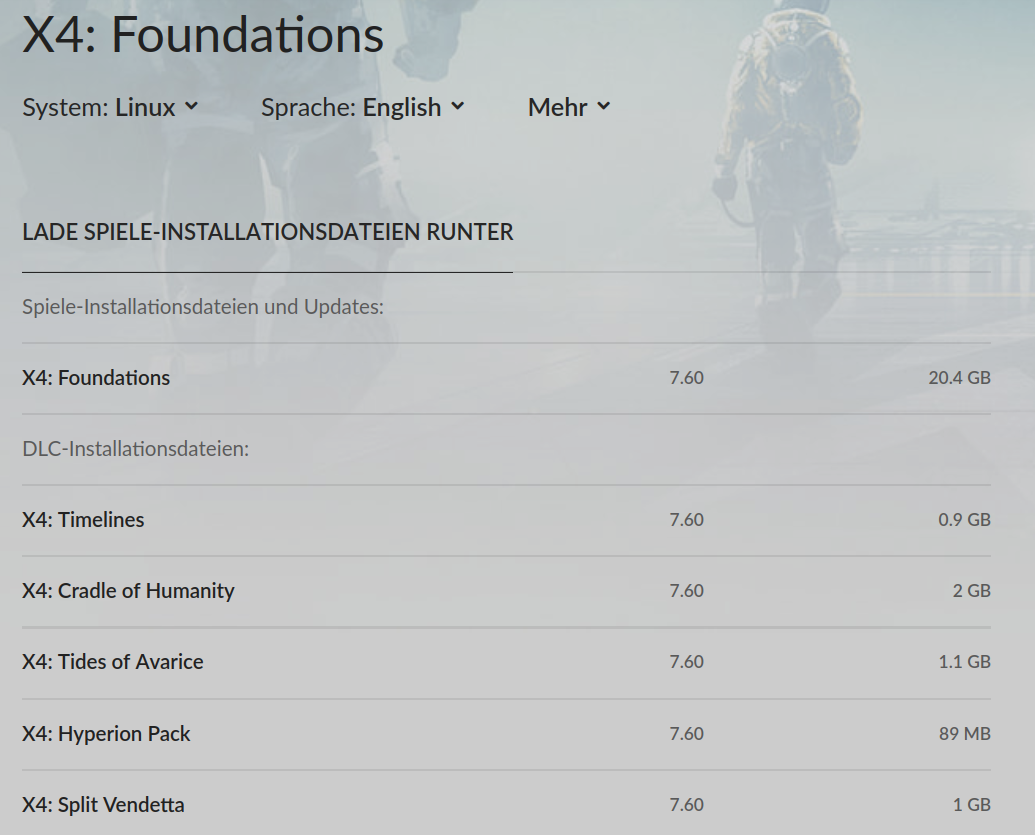Click the 1.1 GB size of Tides of Avarice
1035x835 pixels.
(964, 661)
